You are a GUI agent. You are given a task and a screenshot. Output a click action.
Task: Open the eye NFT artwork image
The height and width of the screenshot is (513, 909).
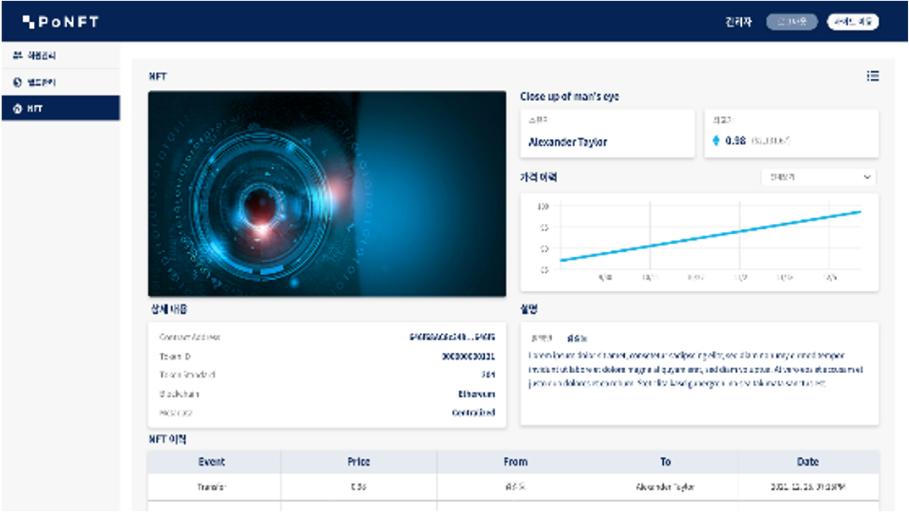[x=327, y=194]
